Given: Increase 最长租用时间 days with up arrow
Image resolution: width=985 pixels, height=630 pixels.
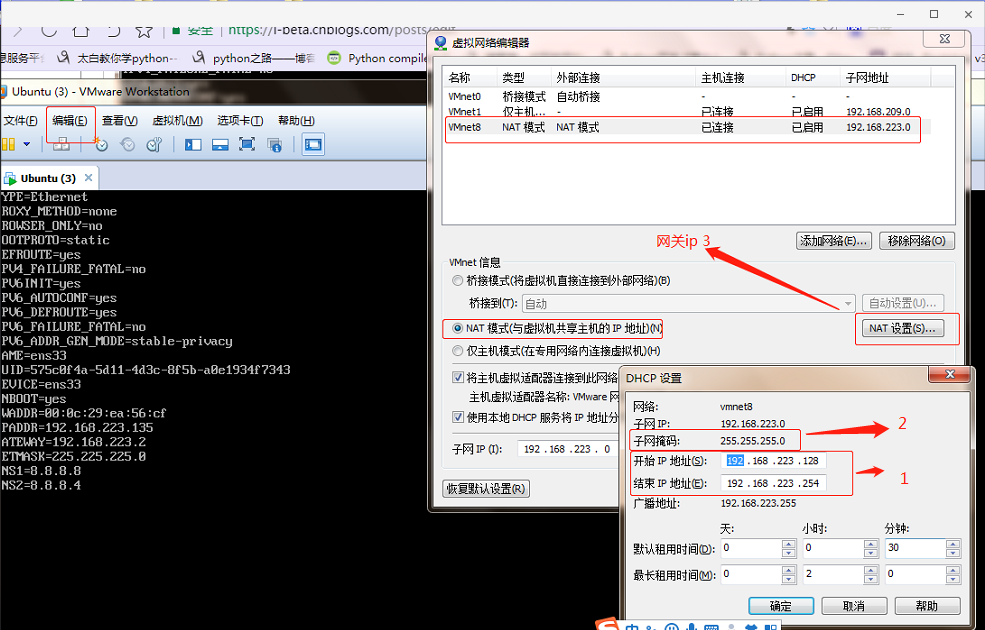Looking at the screenshot, I should coord(788,570).
